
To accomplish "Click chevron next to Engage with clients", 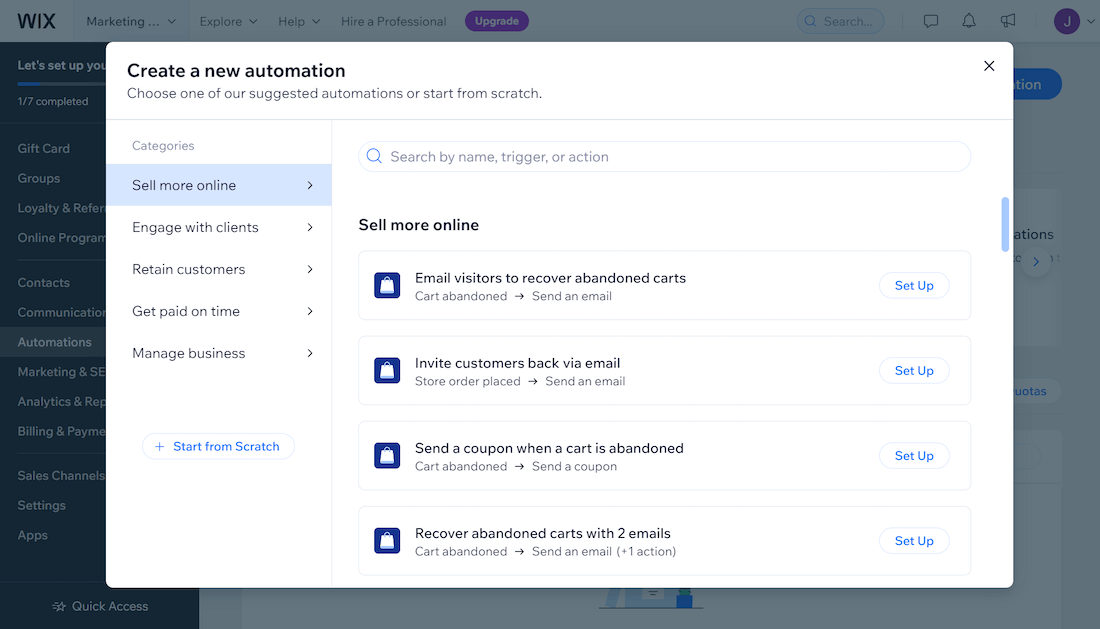I will tap(310, 227).
